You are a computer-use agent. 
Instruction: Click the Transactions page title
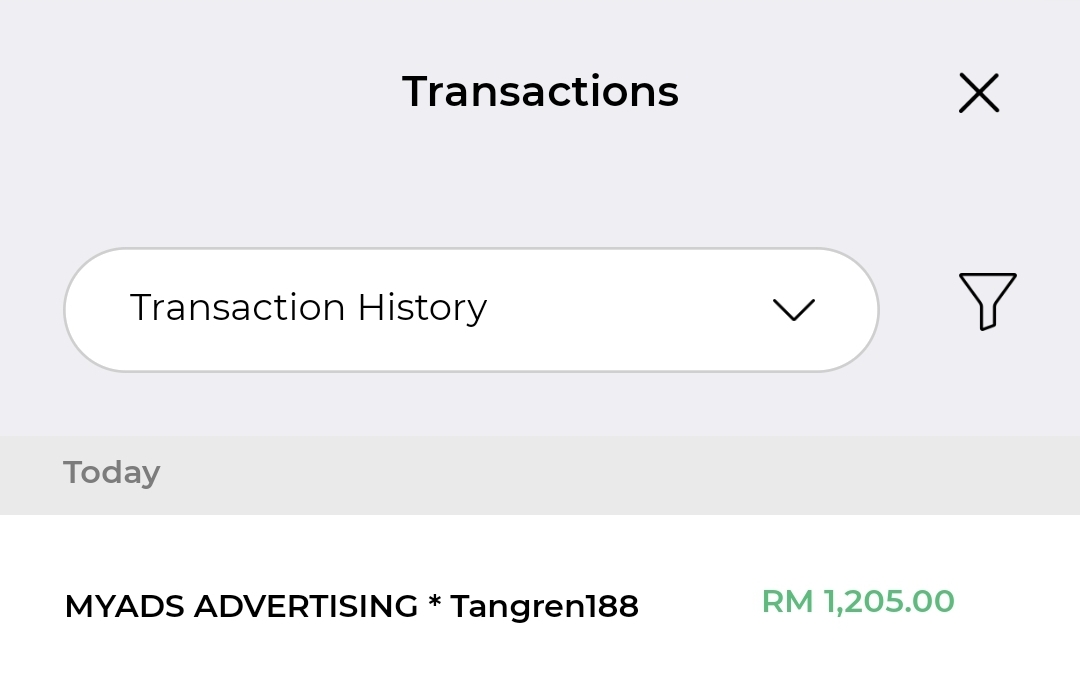(540, 92)
